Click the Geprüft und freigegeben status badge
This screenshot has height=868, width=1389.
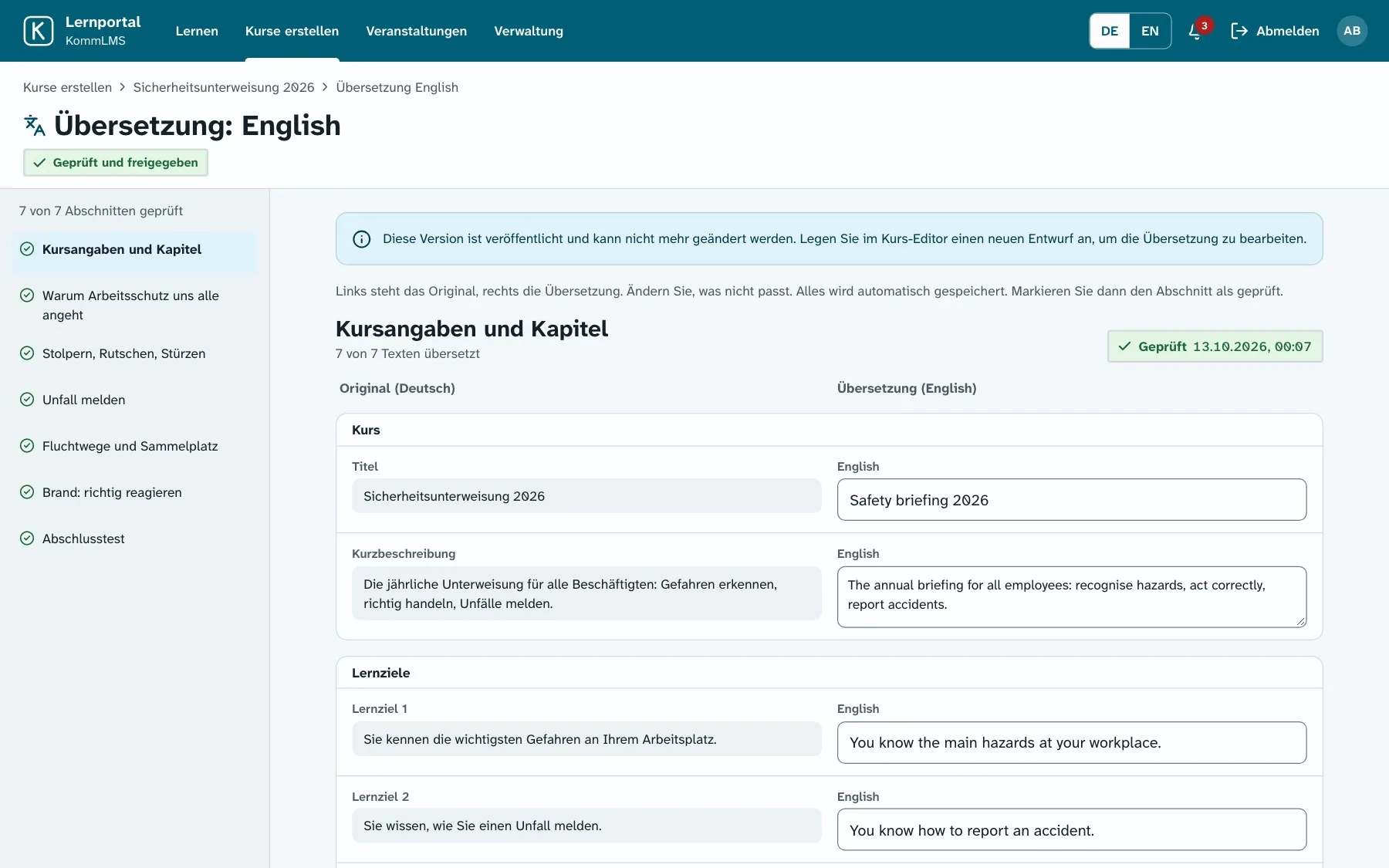(116, 163)
